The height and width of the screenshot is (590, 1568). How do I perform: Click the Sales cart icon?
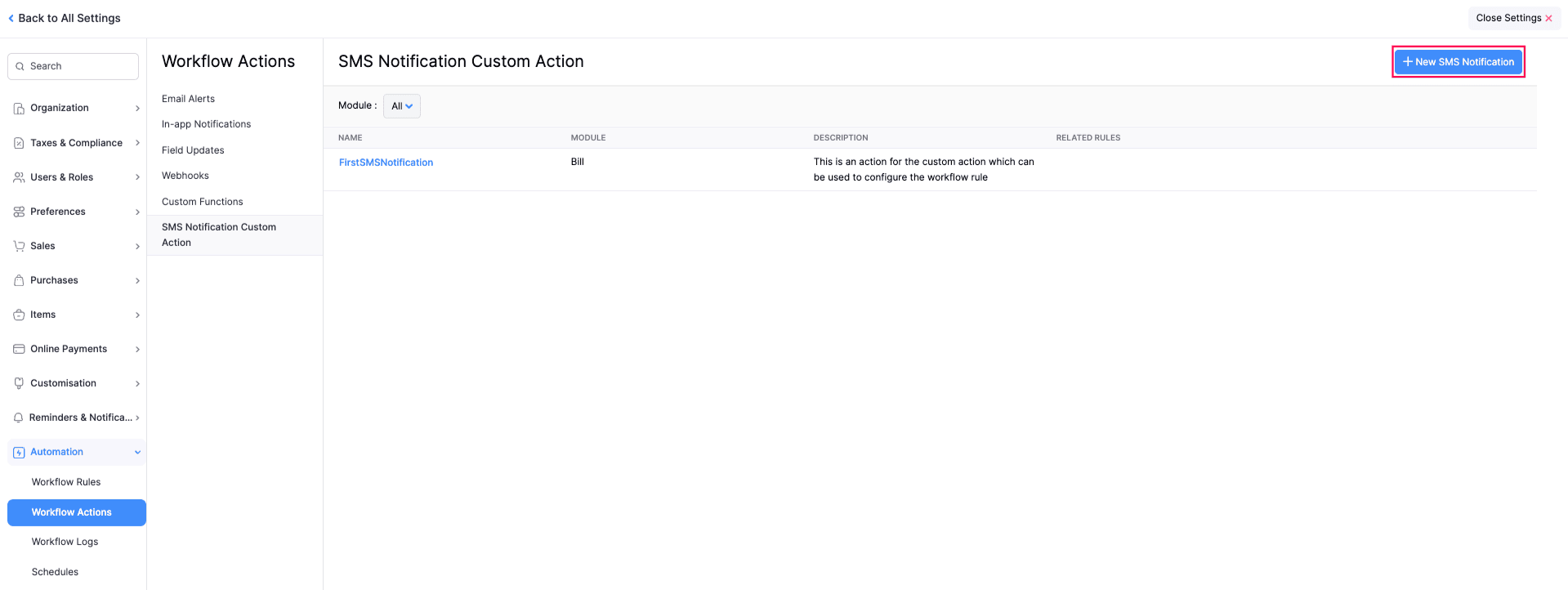pyautogui.click(x=19, y=246)
